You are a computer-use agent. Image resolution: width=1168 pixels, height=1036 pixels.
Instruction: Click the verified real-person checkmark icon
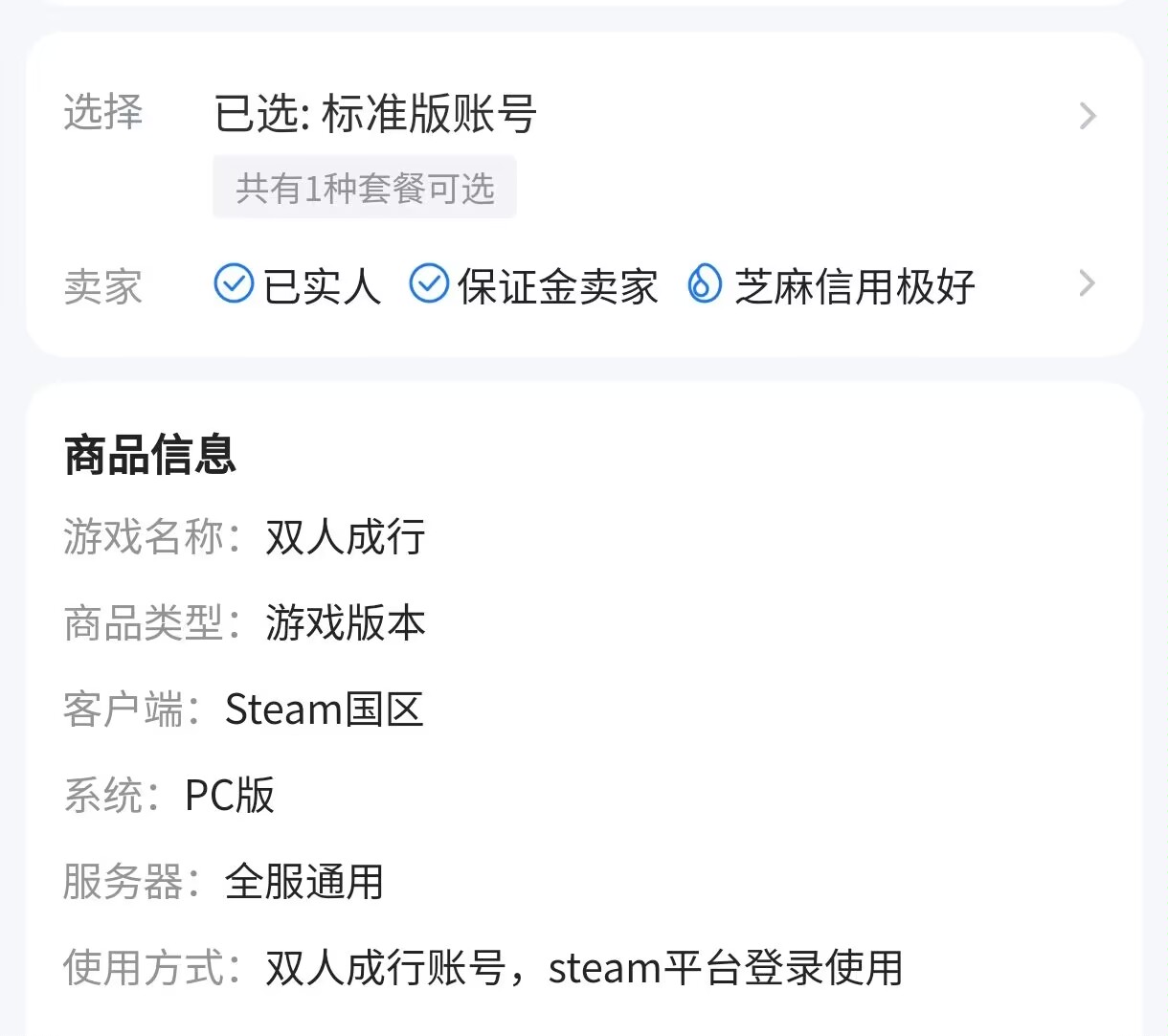[234, 284]
